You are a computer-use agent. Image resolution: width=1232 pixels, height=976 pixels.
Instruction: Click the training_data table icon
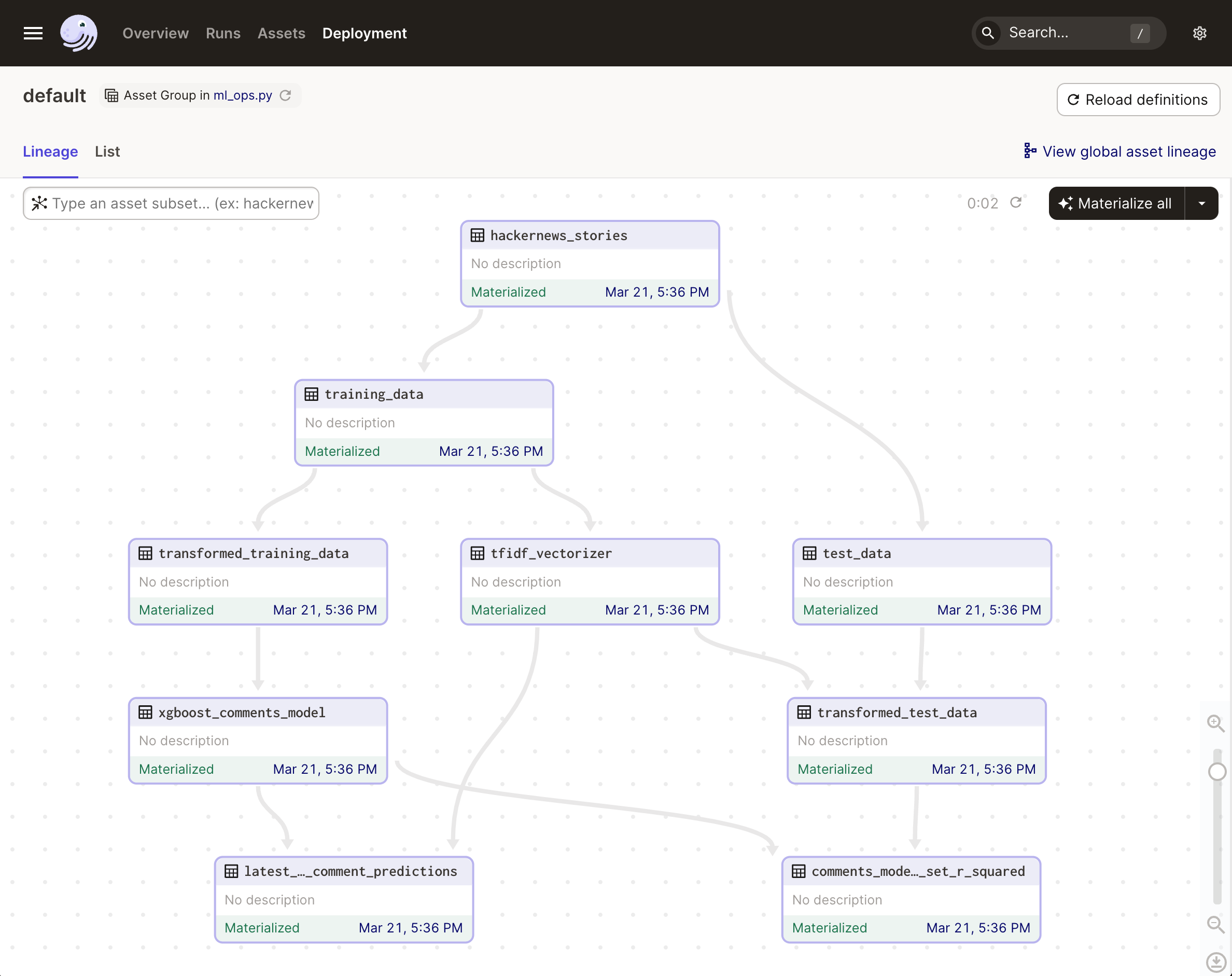point(312,394)
